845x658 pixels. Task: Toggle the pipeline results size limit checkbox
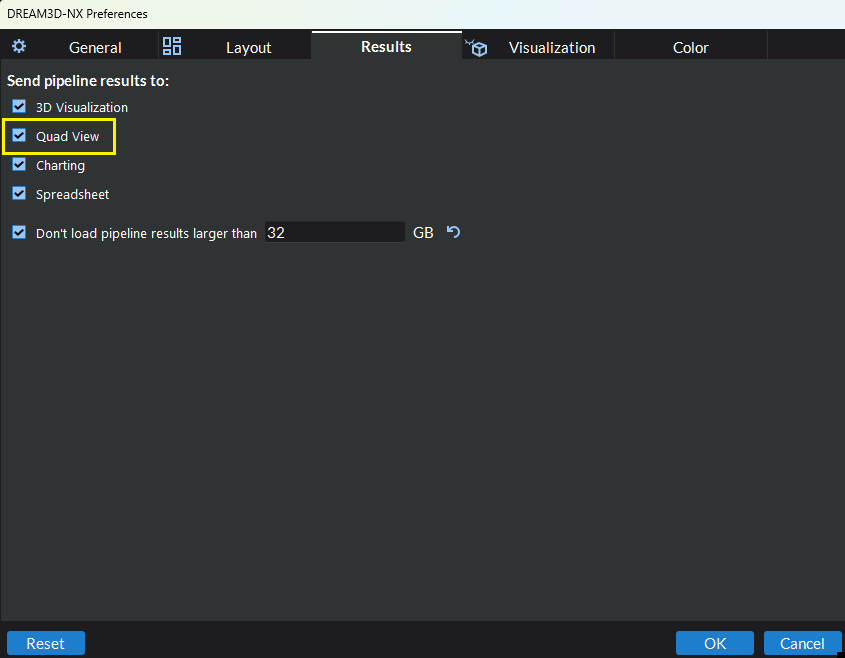(19, 232)
